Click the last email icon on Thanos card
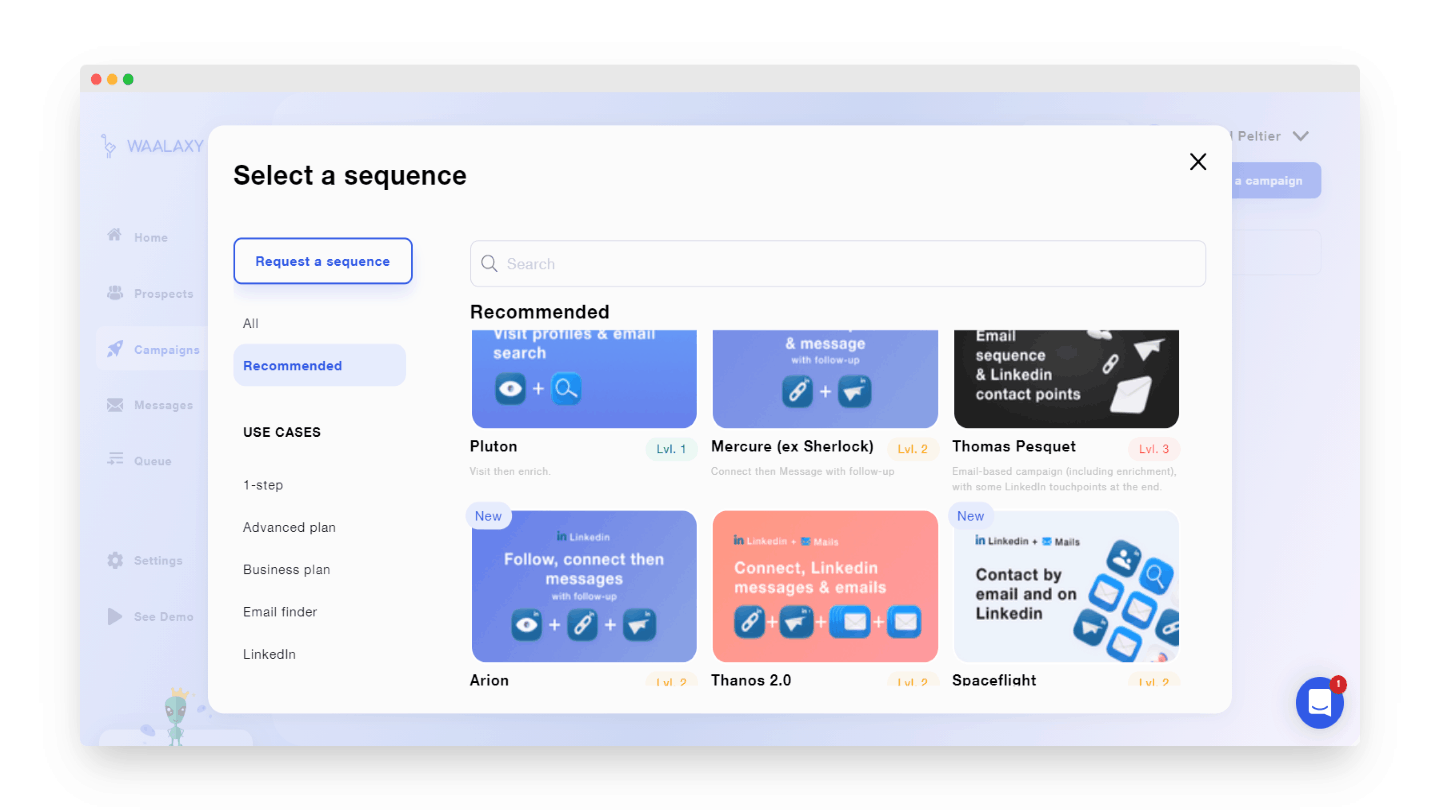 pos(905,621)
